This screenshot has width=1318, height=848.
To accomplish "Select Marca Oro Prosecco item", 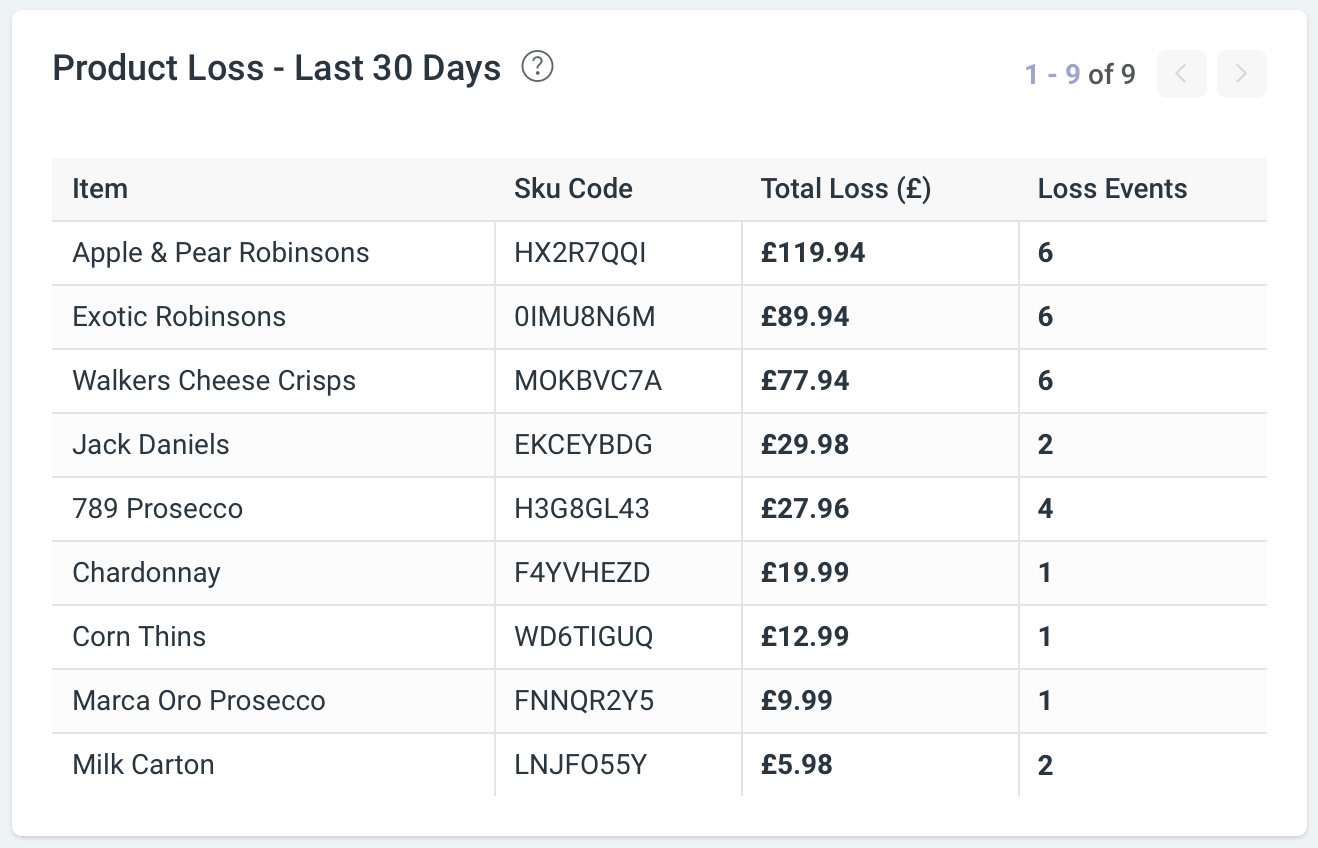I will pyautogui.click(x=199, y=701).
